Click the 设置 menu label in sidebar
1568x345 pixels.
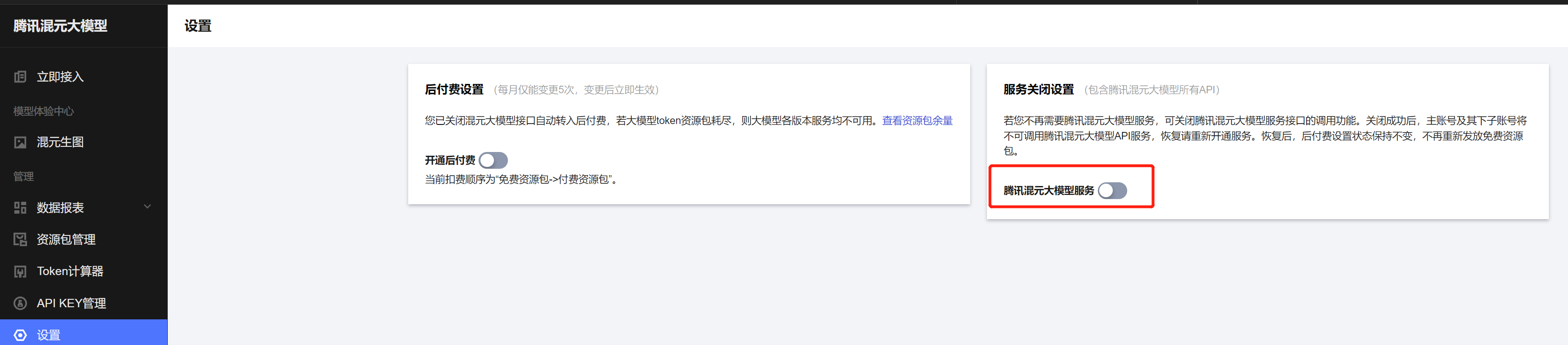pyautogui.click(x=49, y=335)
